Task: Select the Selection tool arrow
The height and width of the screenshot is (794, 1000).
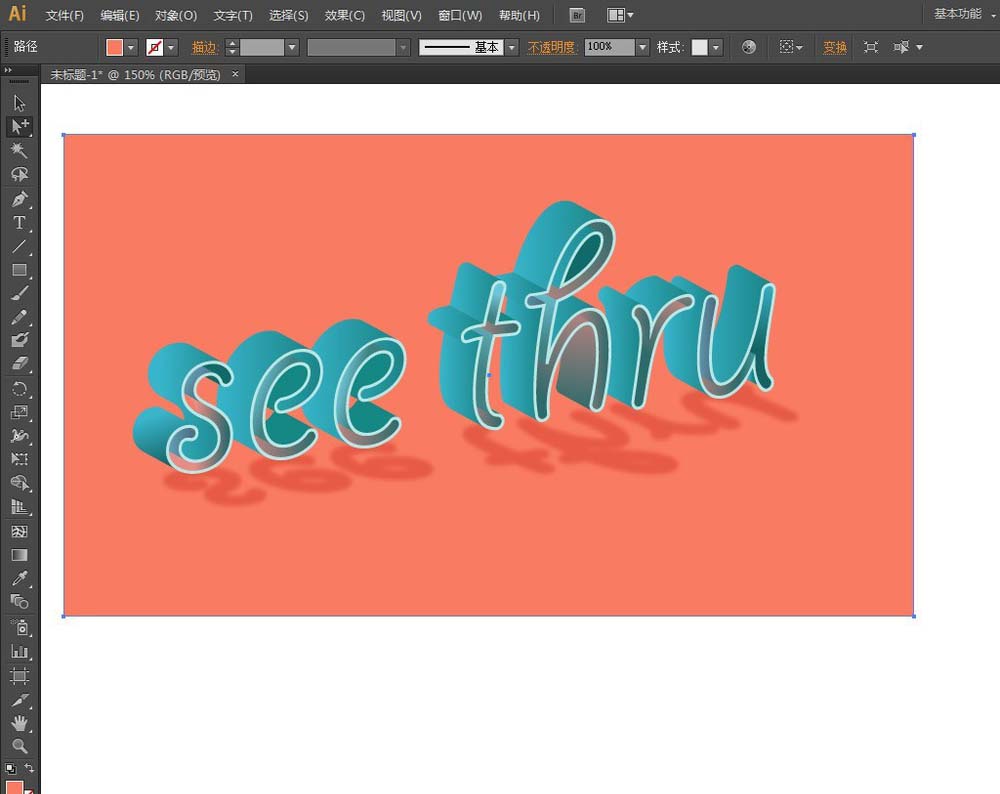Action: click(x=19, y=103)
